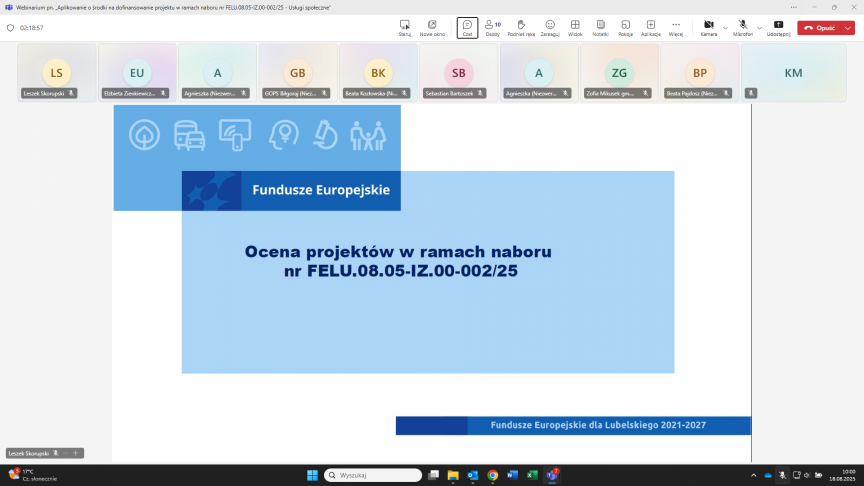Viewport: 864px width, 486px height.
Task: Open Task View on the taskbar
Action: [434, 475]
